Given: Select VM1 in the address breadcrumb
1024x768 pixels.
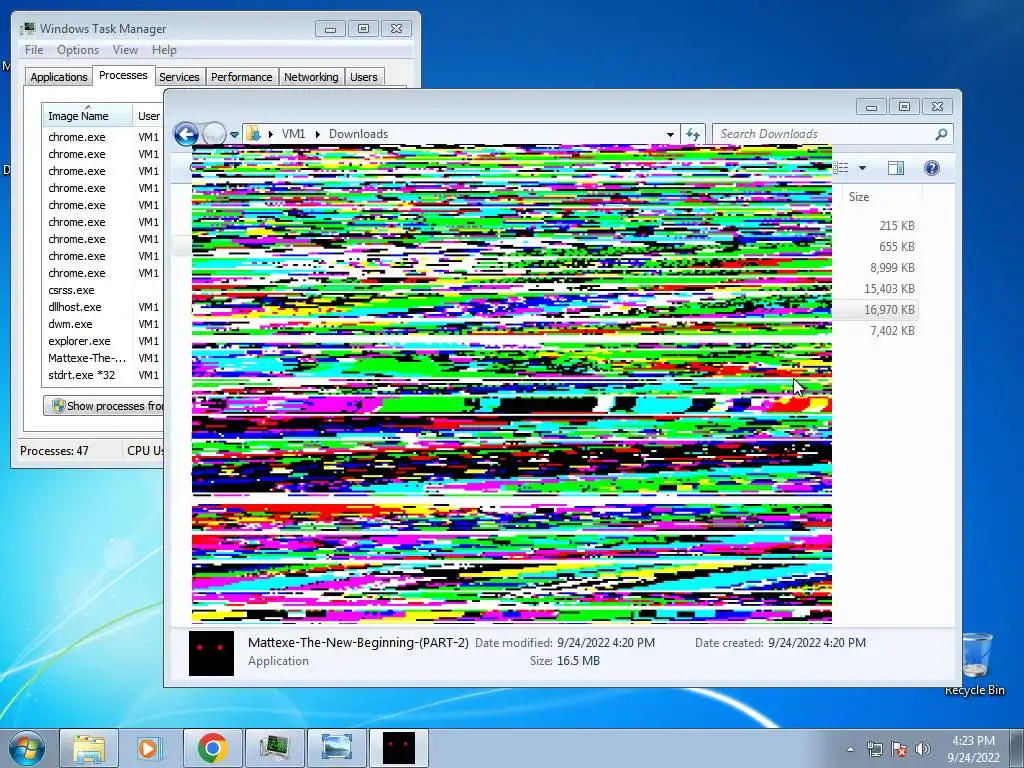Looking at the screenshot, I should [x=293, y=134].
